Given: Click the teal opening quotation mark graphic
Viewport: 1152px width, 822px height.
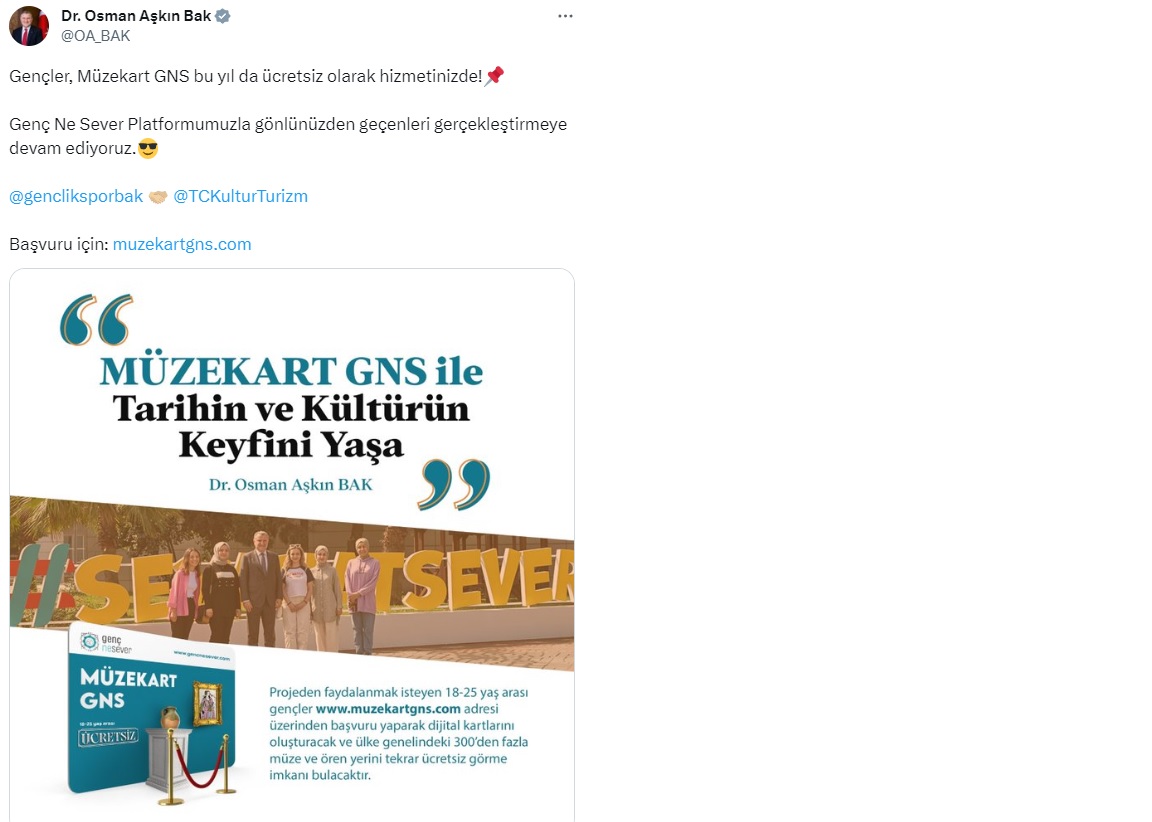Looking at the screenshot, I should coord(96,320).
